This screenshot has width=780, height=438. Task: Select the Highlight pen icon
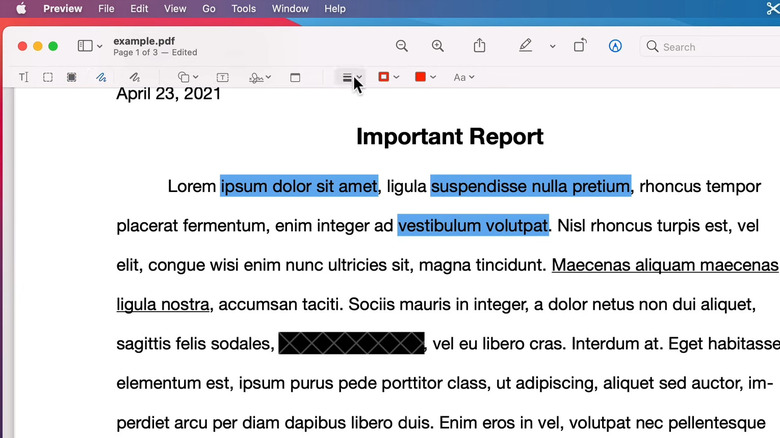coord(525,45)
